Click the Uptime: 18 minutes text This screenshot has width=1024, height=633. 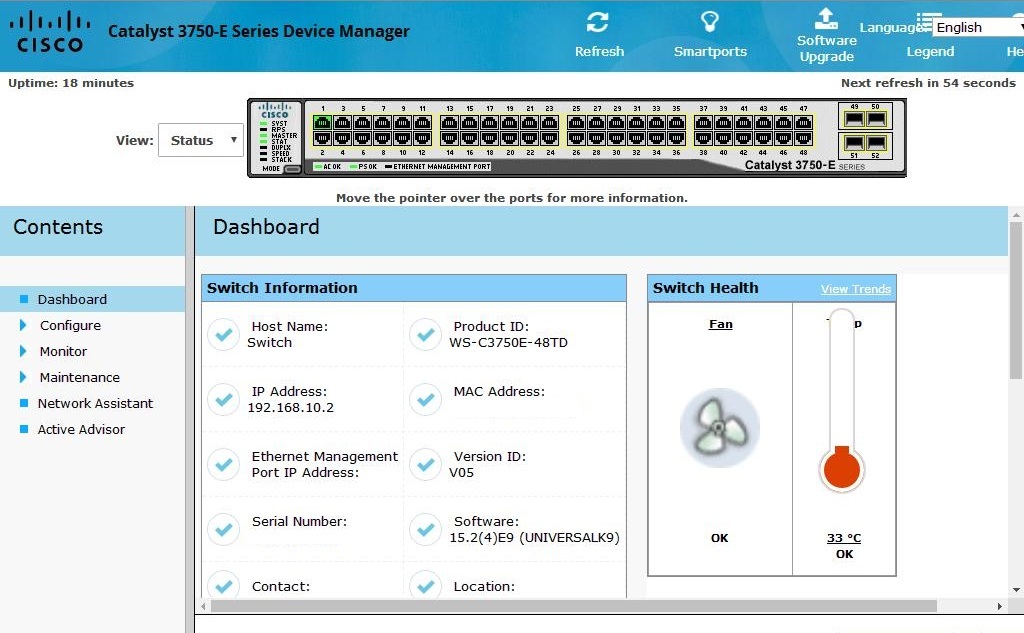71,83
